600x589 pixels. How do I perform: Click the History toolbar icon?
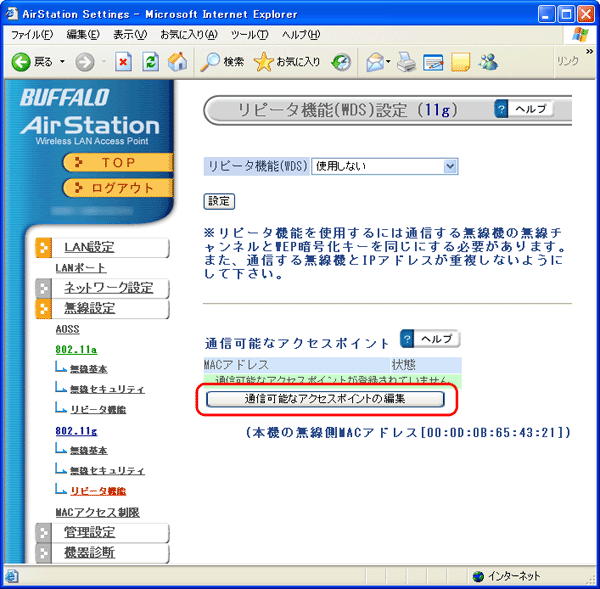coord(342,62)
